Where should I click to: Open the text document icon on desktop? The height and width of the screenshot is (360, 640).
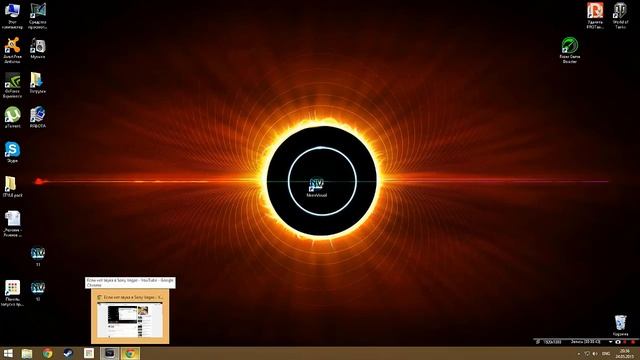[x=12, y=224]
